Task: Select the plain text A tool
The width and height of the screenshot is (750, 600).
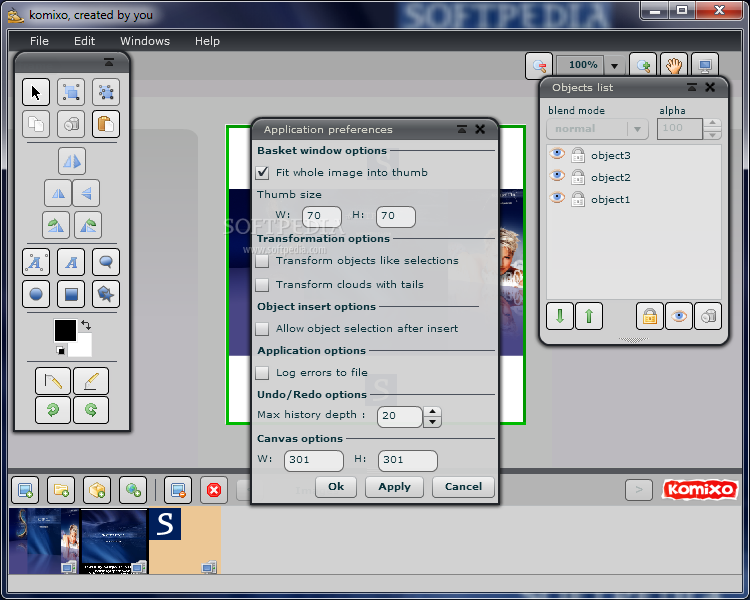Action: 71,262
